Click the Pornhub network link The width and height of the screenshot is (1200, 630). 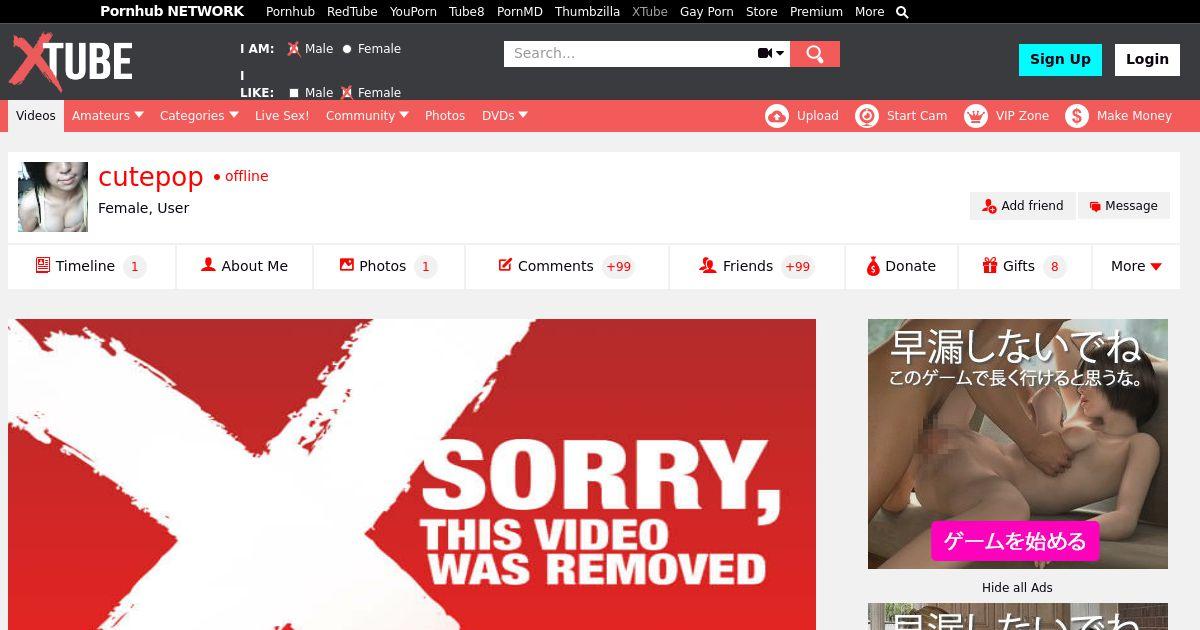[290, 12]
